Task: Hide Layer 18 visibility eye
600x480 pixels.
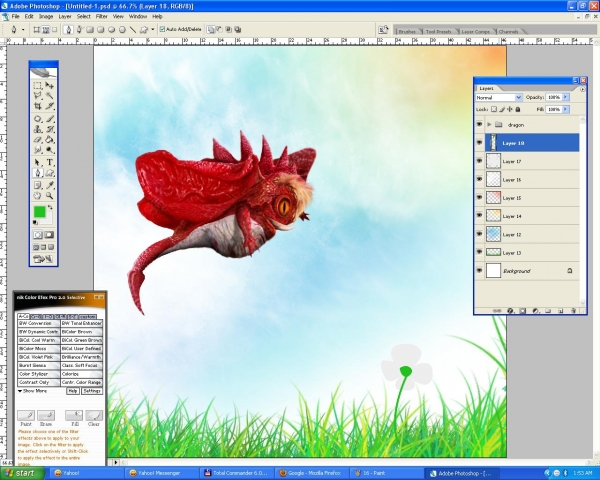Action: coord(479,143)
